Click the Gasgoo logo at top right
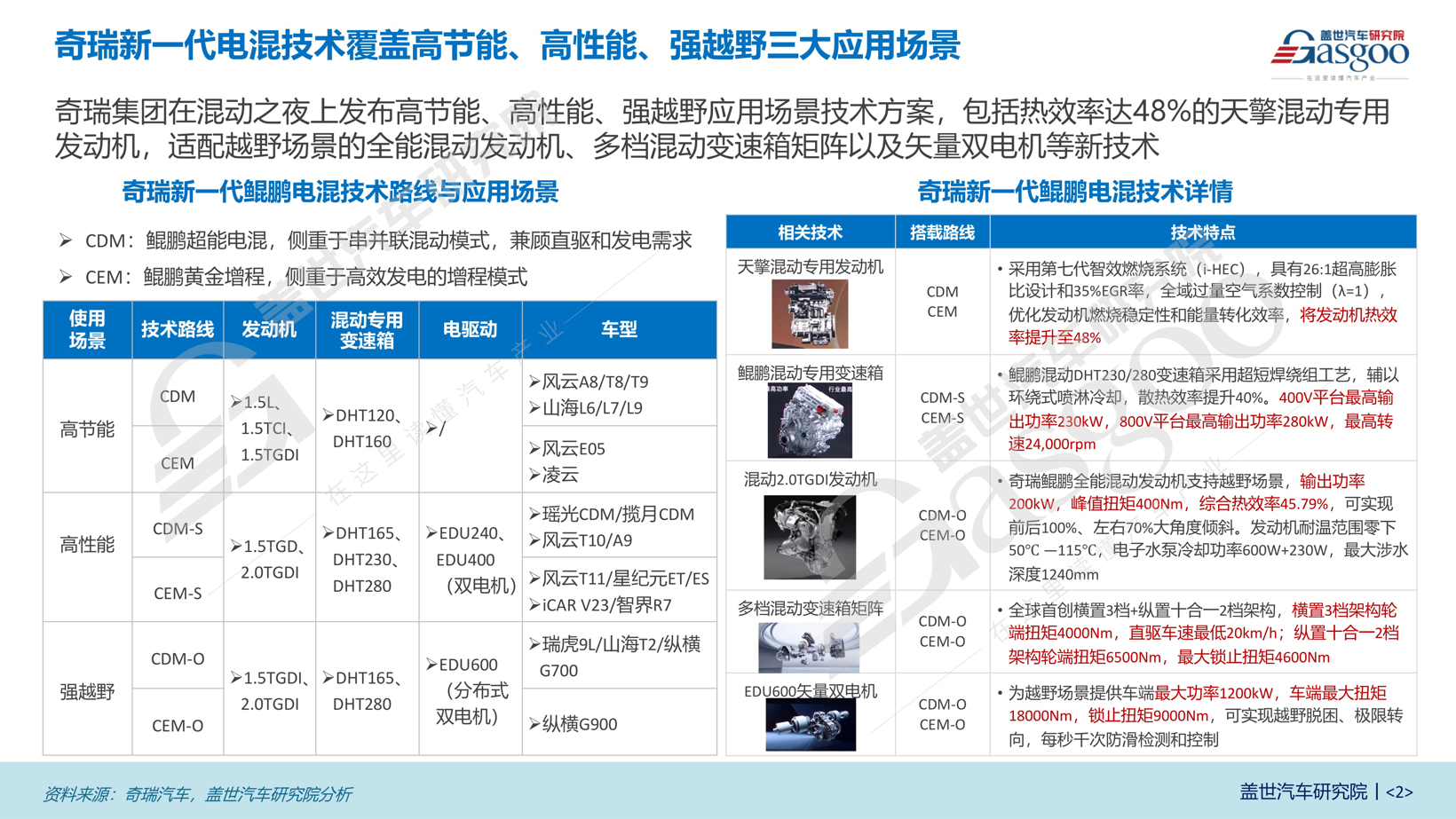Image resolution: width=1456 pixels, height=819 pixels. point(1339,53)
